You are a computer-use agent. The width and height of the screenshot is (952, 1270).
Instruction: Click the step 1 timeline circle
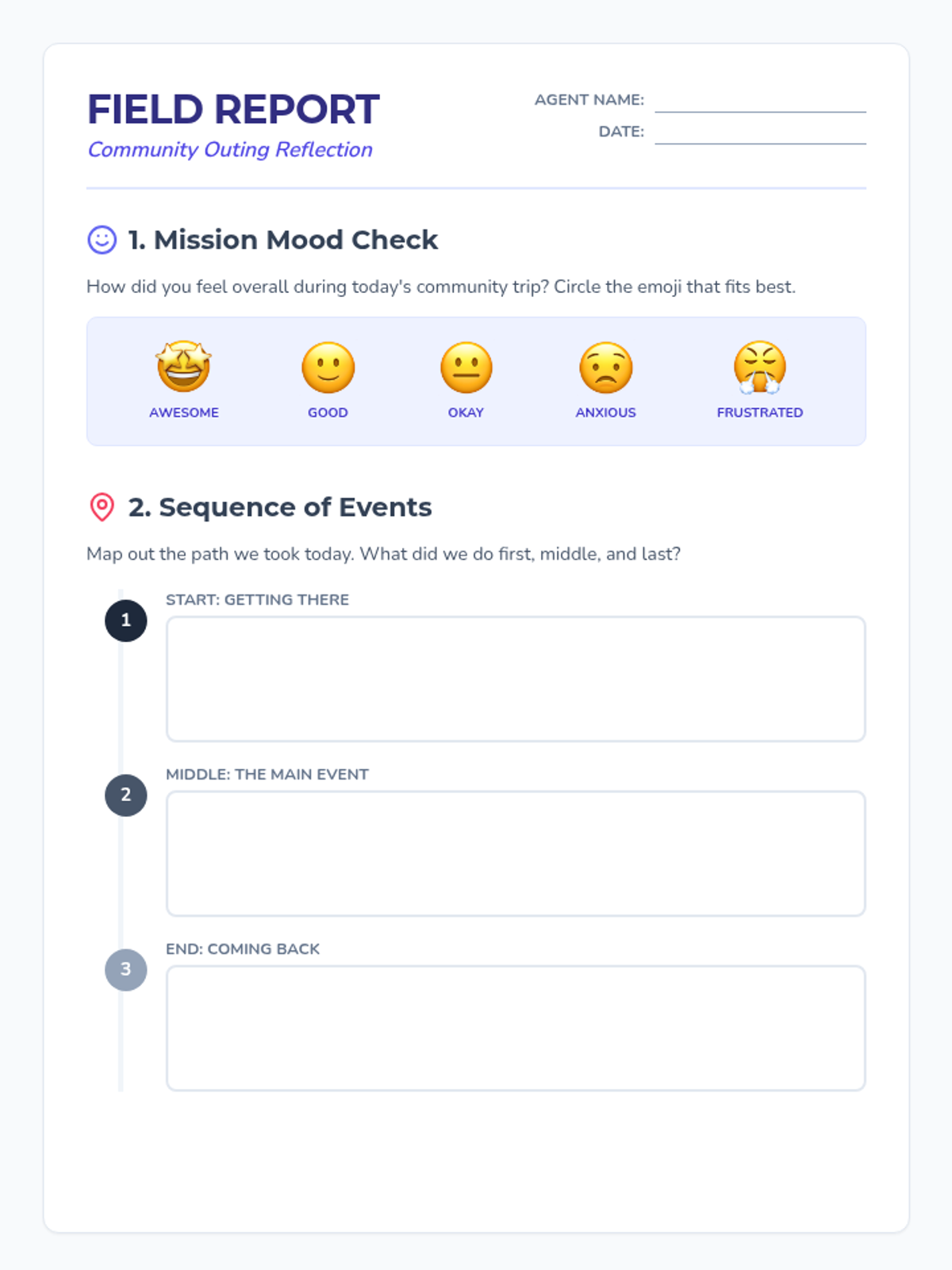125,620
